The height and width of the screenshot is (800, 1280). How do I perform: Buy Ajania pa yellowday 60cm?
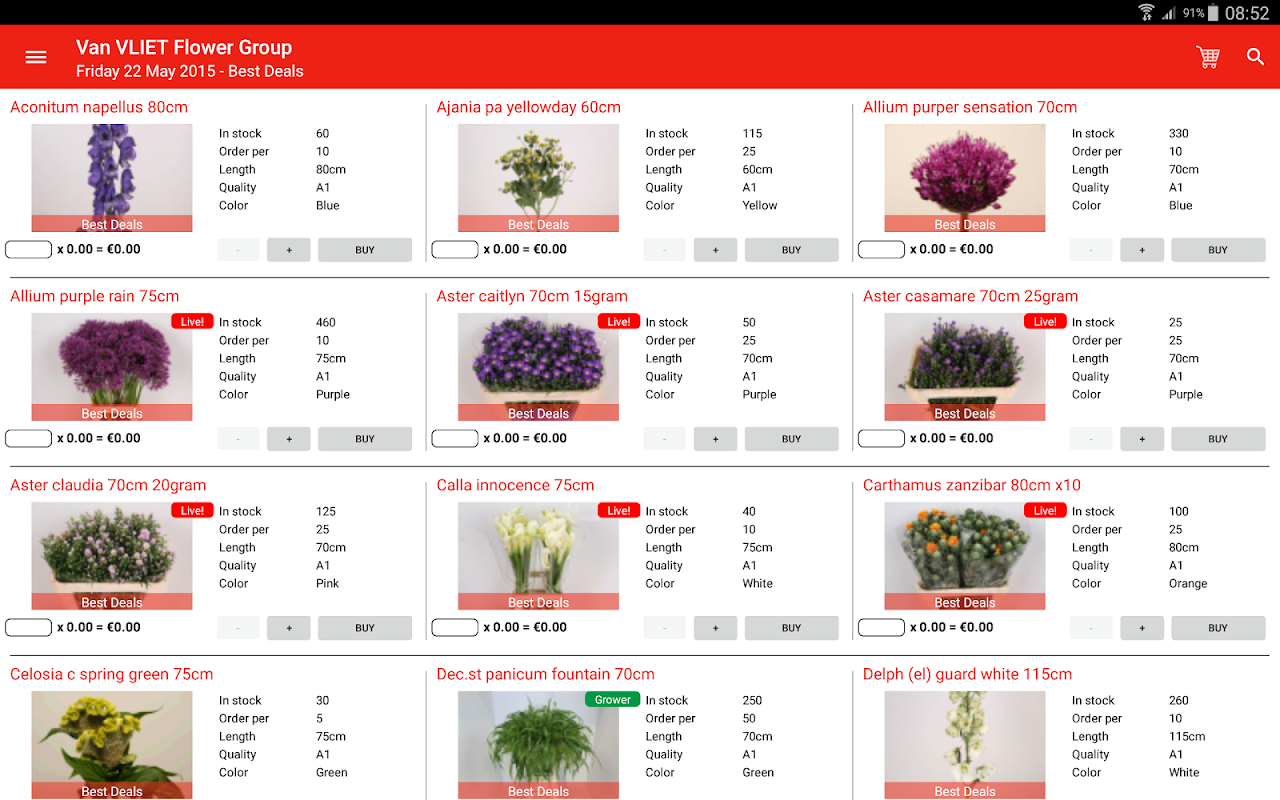tap(791, 250)
